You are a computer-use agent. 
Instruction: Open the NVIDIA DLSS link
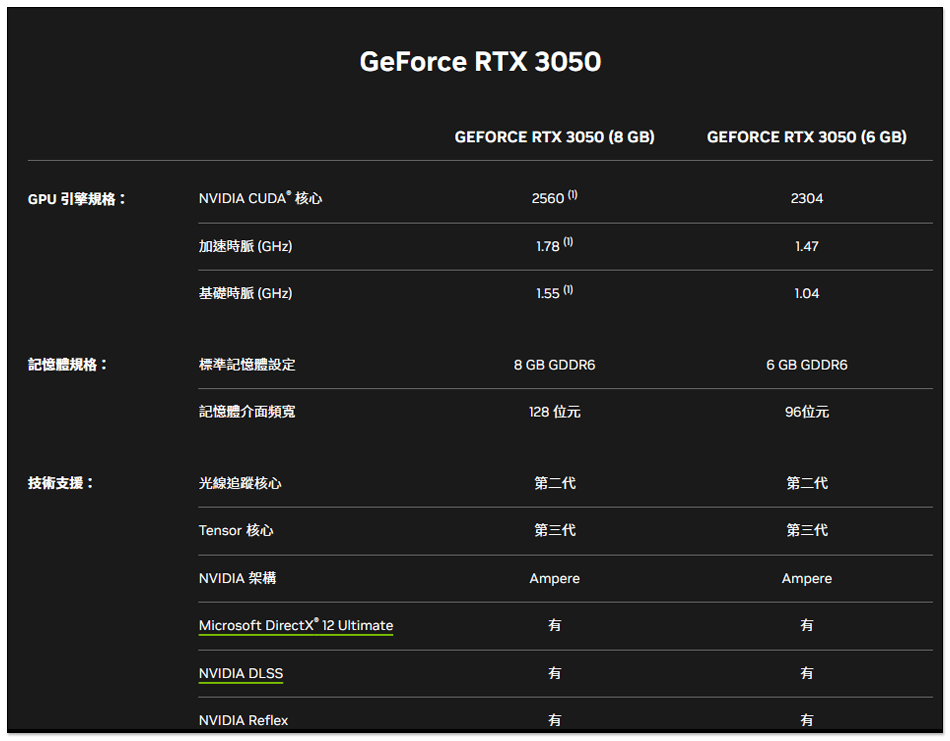[240, 673]
